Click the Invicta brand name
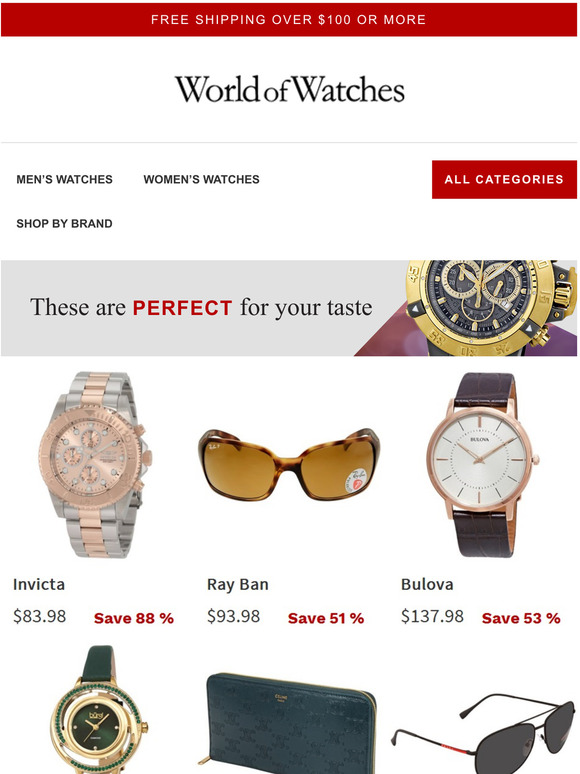The height and width of the screenshot is (774, 580). click(39, 584)
